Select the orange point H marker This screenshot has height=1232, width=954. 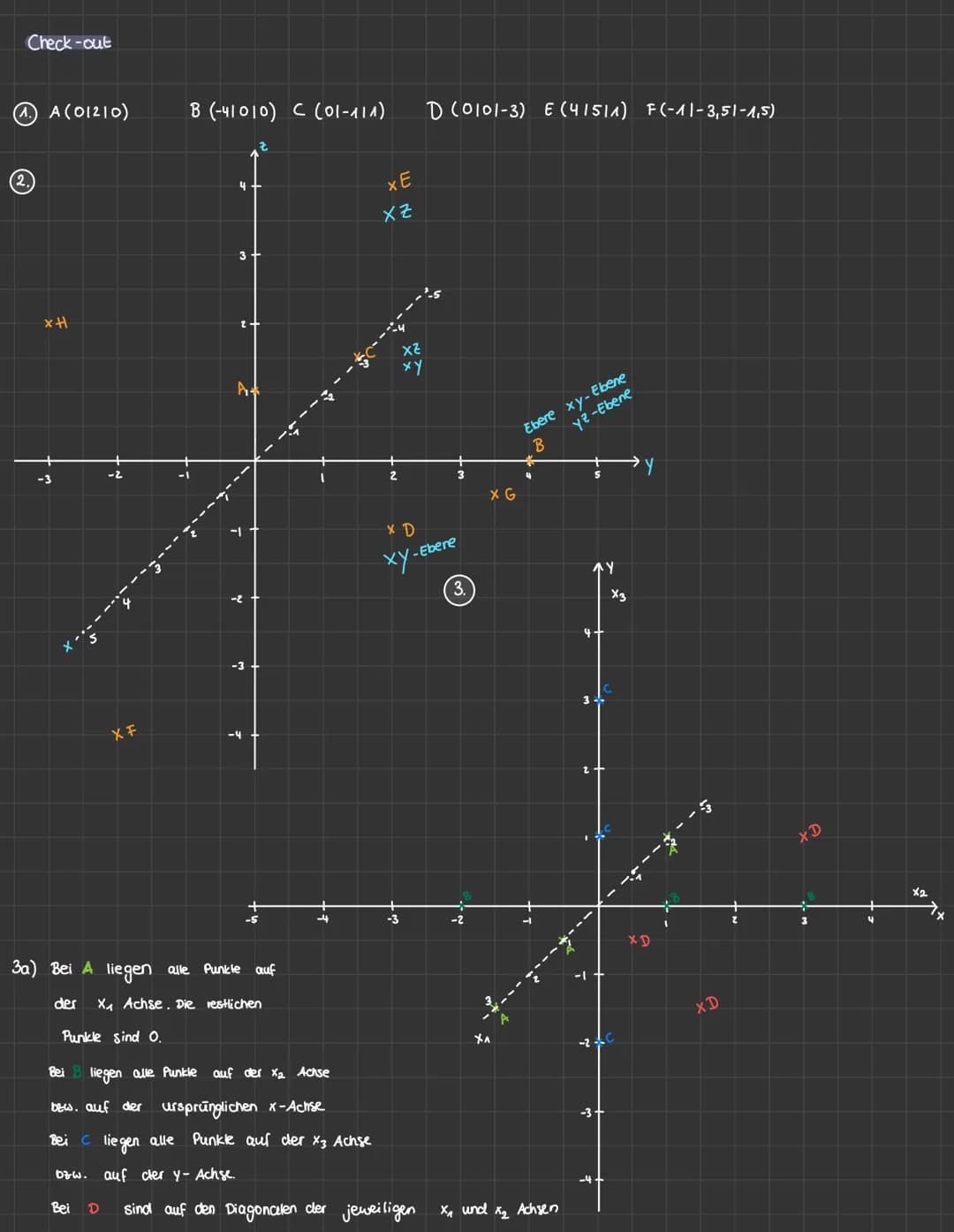(x=56, y=323)
